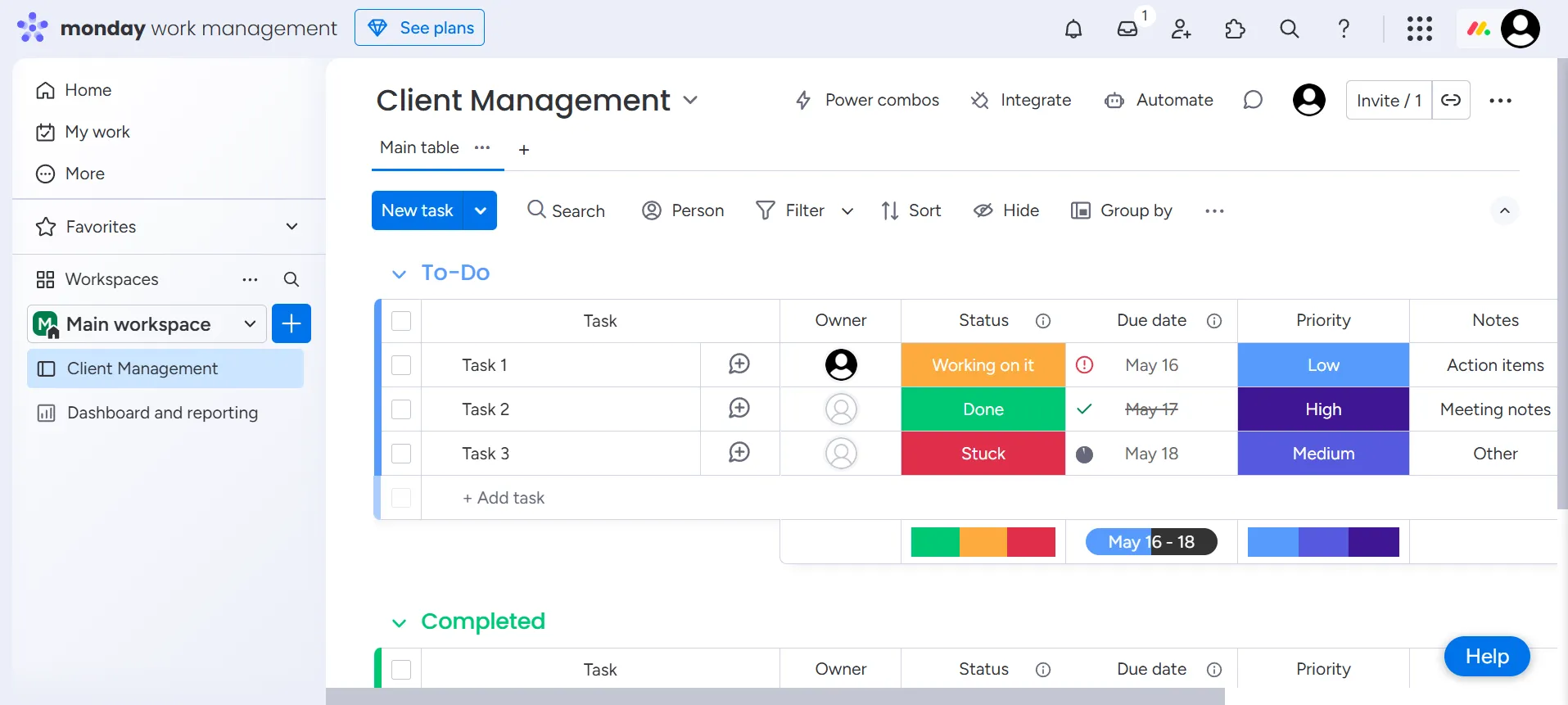1568x705 pixels.
Task: Select all tasks in To-Do header checkbox
Action: pyautogui.click(x=401, y=321)
